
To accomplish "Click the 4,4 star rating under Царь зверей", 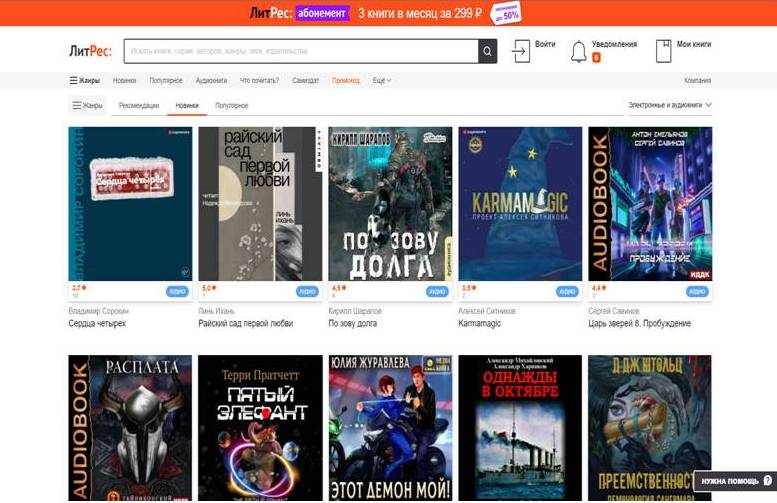I will (x=599, y=288).
